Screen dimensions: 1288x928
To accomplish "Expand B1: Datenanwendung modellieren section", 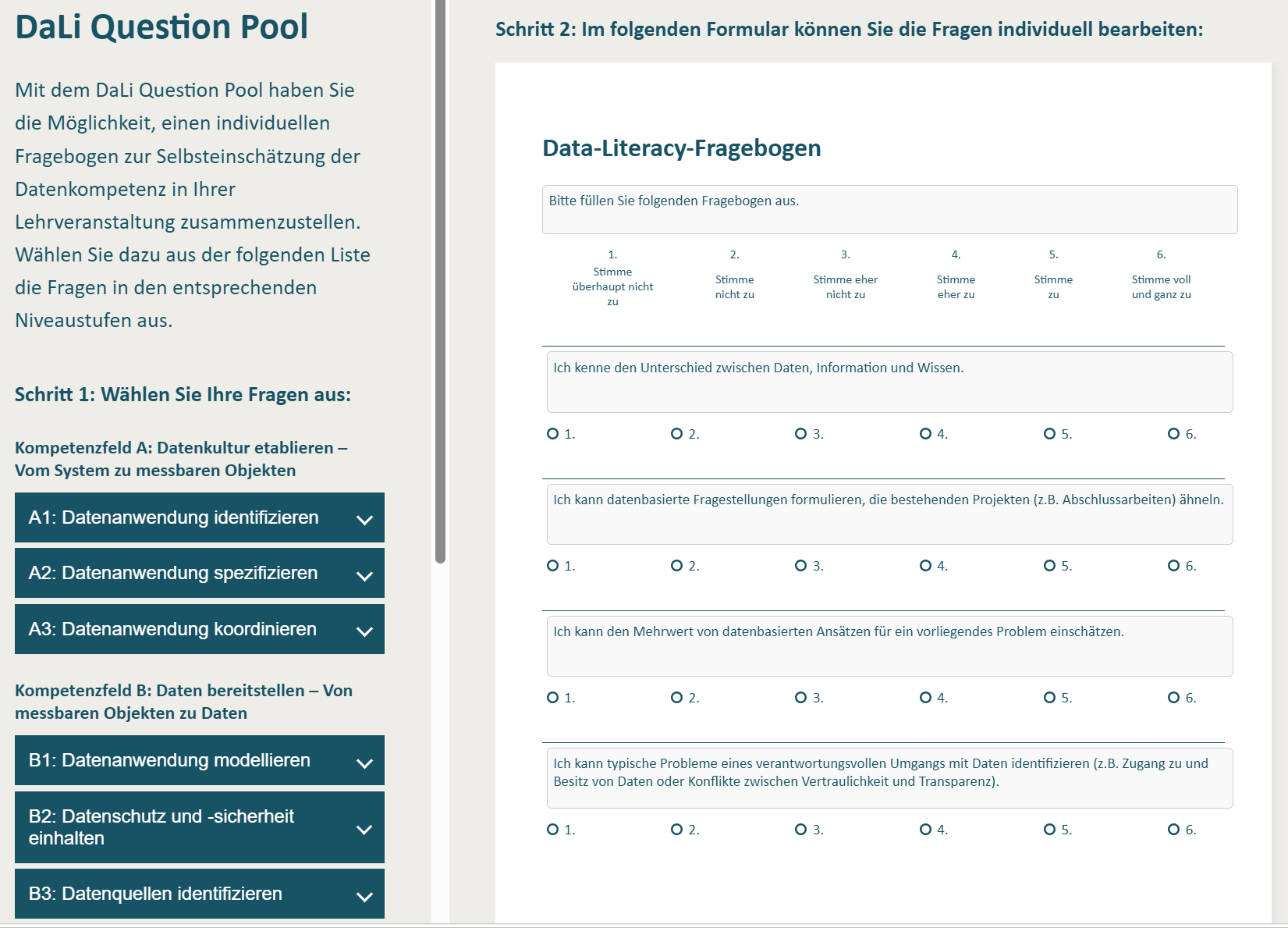I will click(200, 760).
